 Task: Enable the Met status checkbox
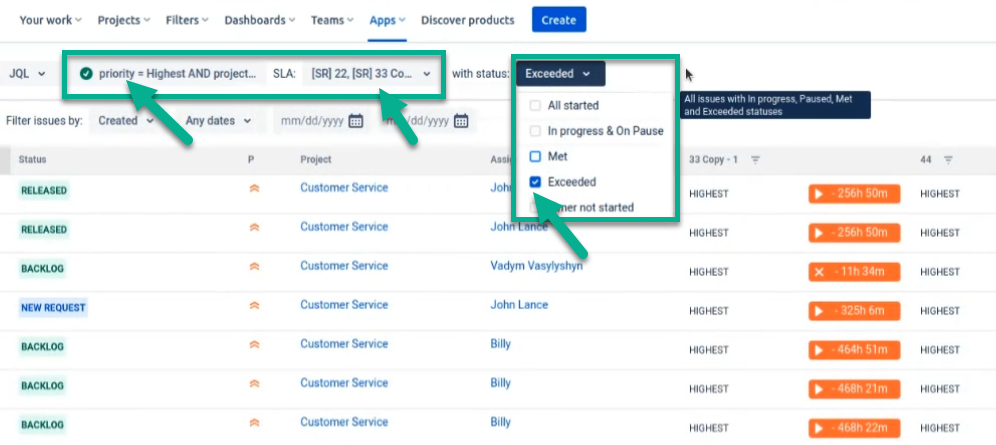(535, 156)
